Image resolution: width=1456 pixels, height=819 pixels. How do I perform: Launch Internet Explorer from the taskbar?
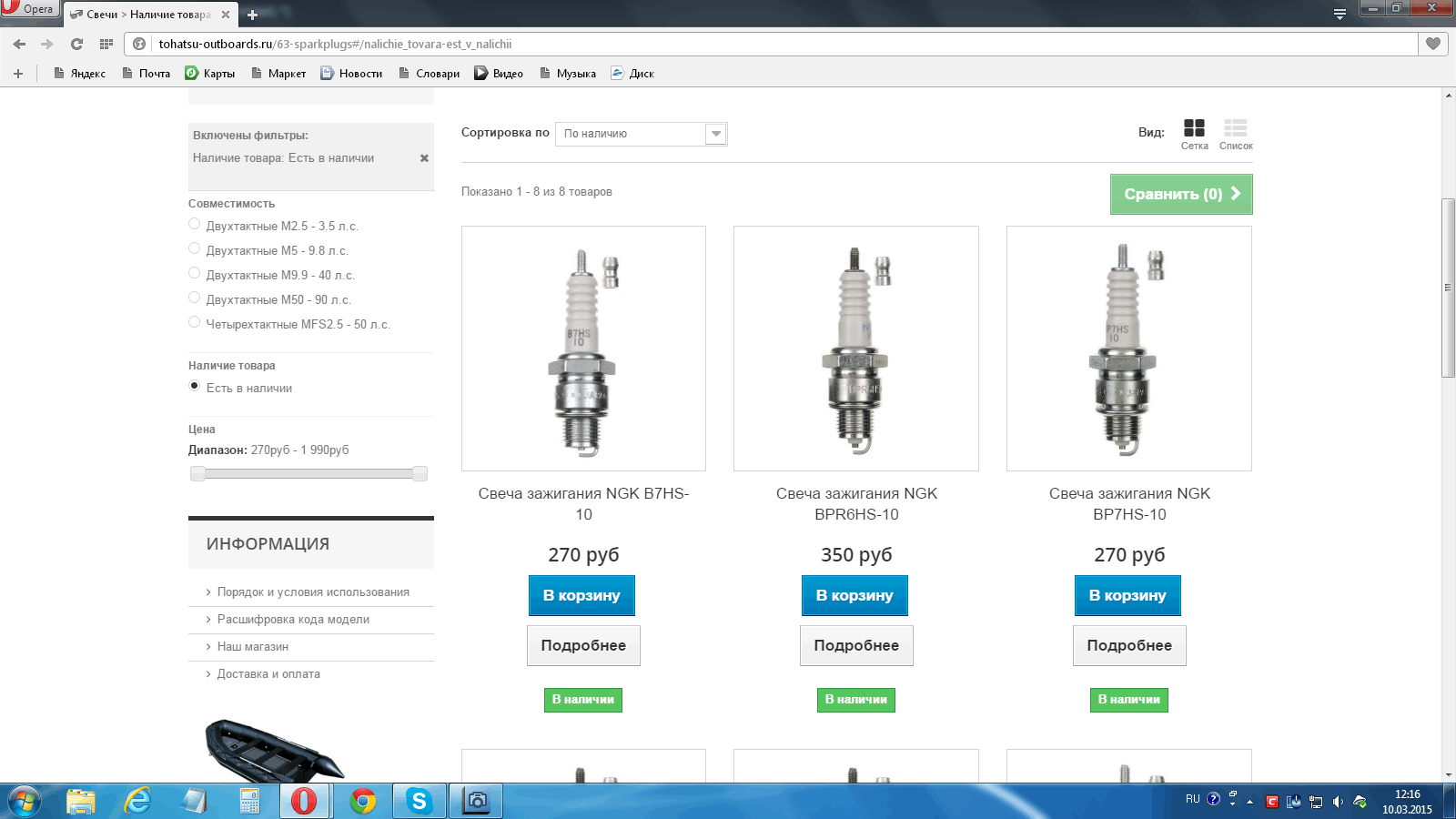137,802
